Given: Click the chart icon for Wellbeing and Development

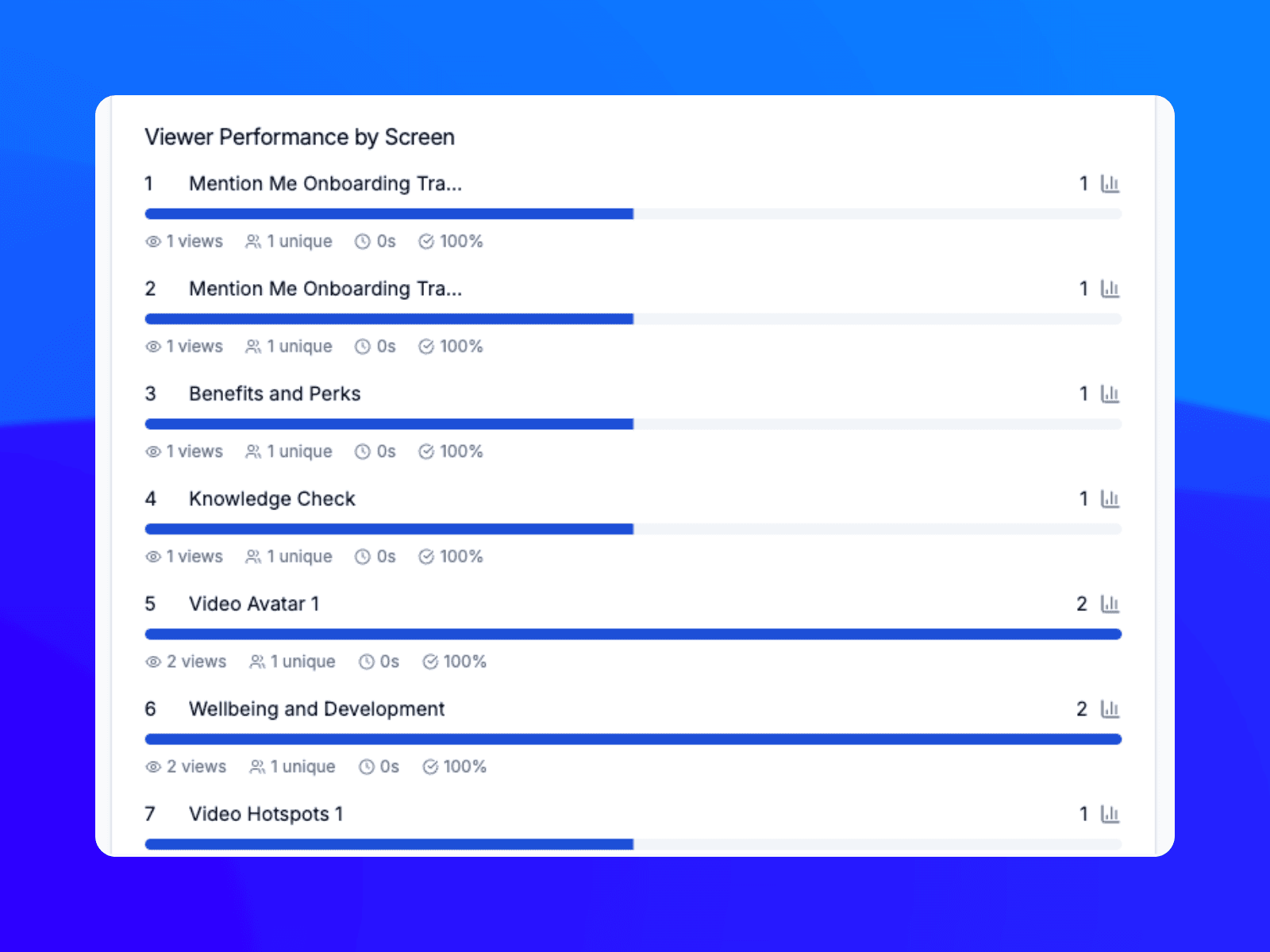Looking at the screenshot, I should pyautogui.click(x=1110, y=709).
